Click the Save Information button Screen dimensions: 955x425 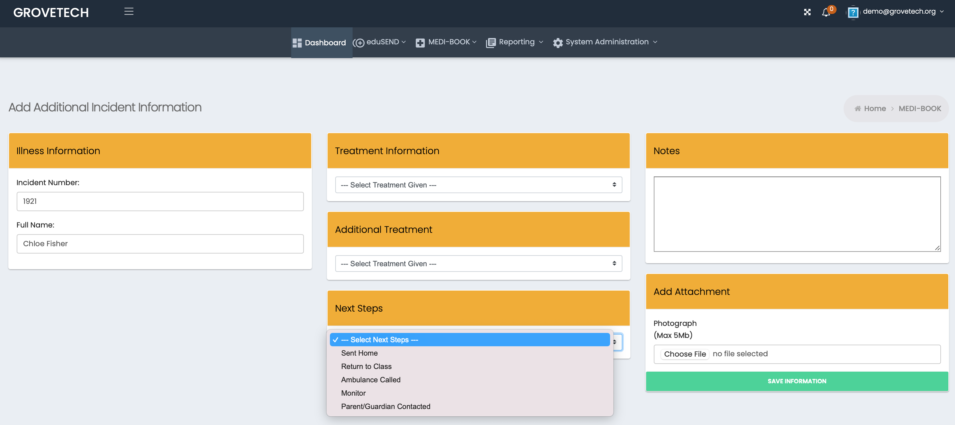[x=796, y=381]
